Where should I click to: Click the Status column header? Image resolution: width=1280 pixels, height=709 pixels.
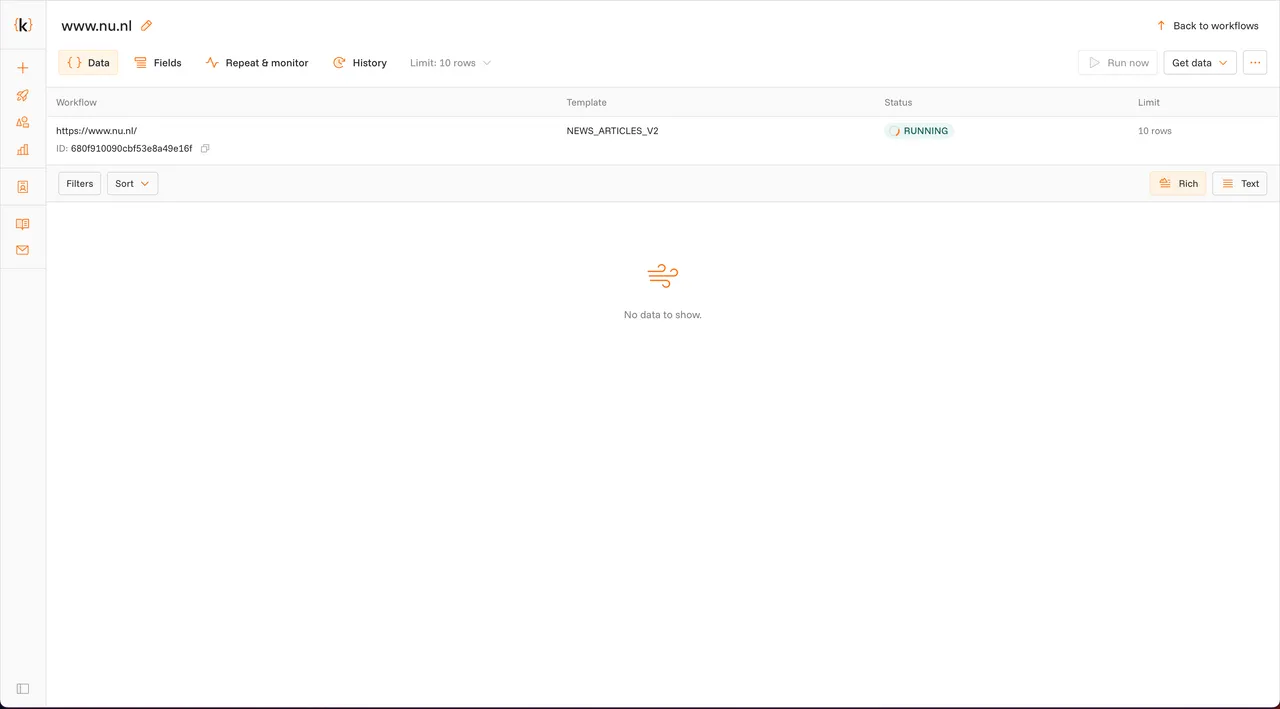(x=898, y=102)
